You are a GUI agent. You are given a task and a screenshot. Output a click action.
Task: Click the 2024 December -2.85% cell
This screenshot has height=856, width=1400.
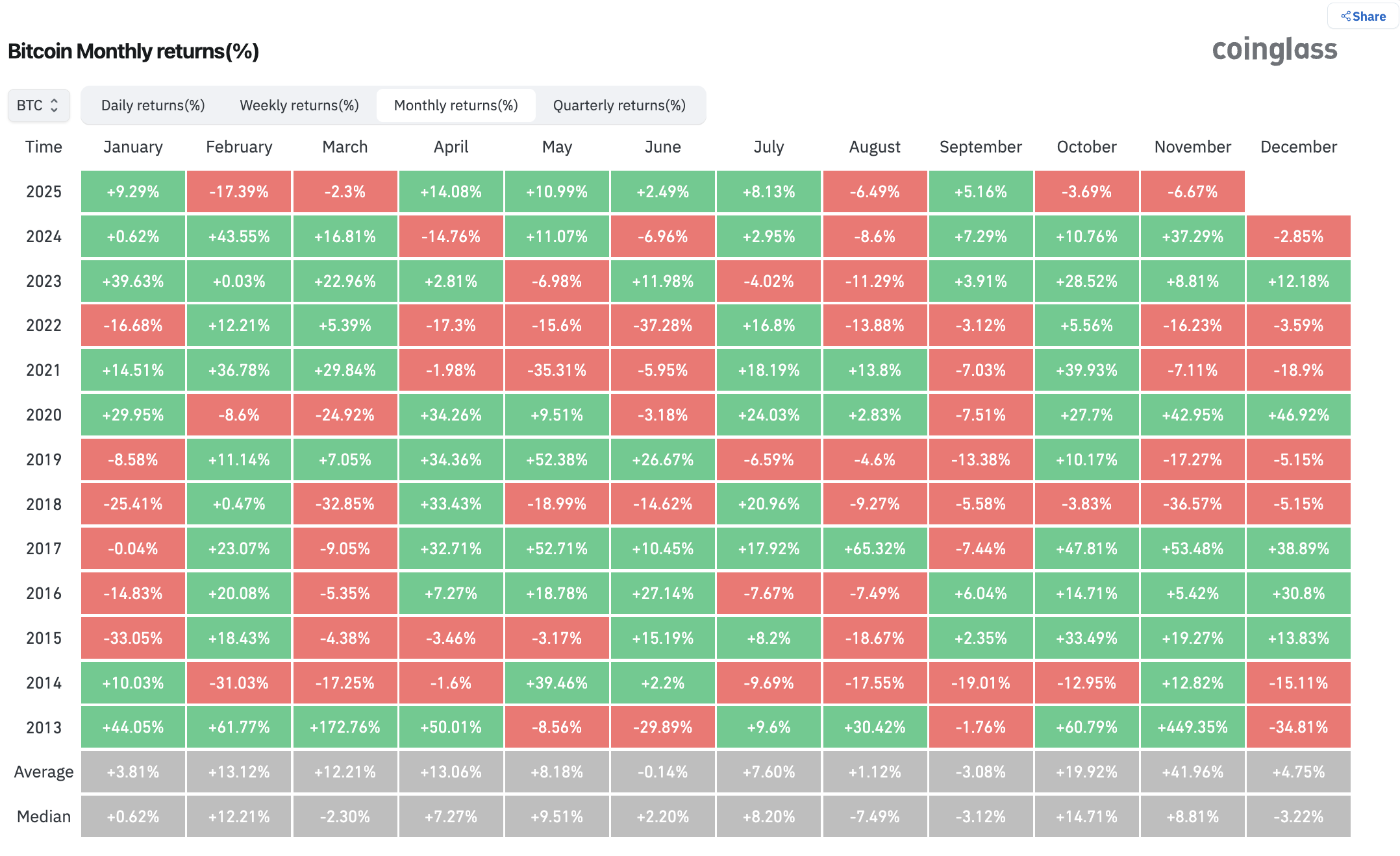pos(1298,236)
